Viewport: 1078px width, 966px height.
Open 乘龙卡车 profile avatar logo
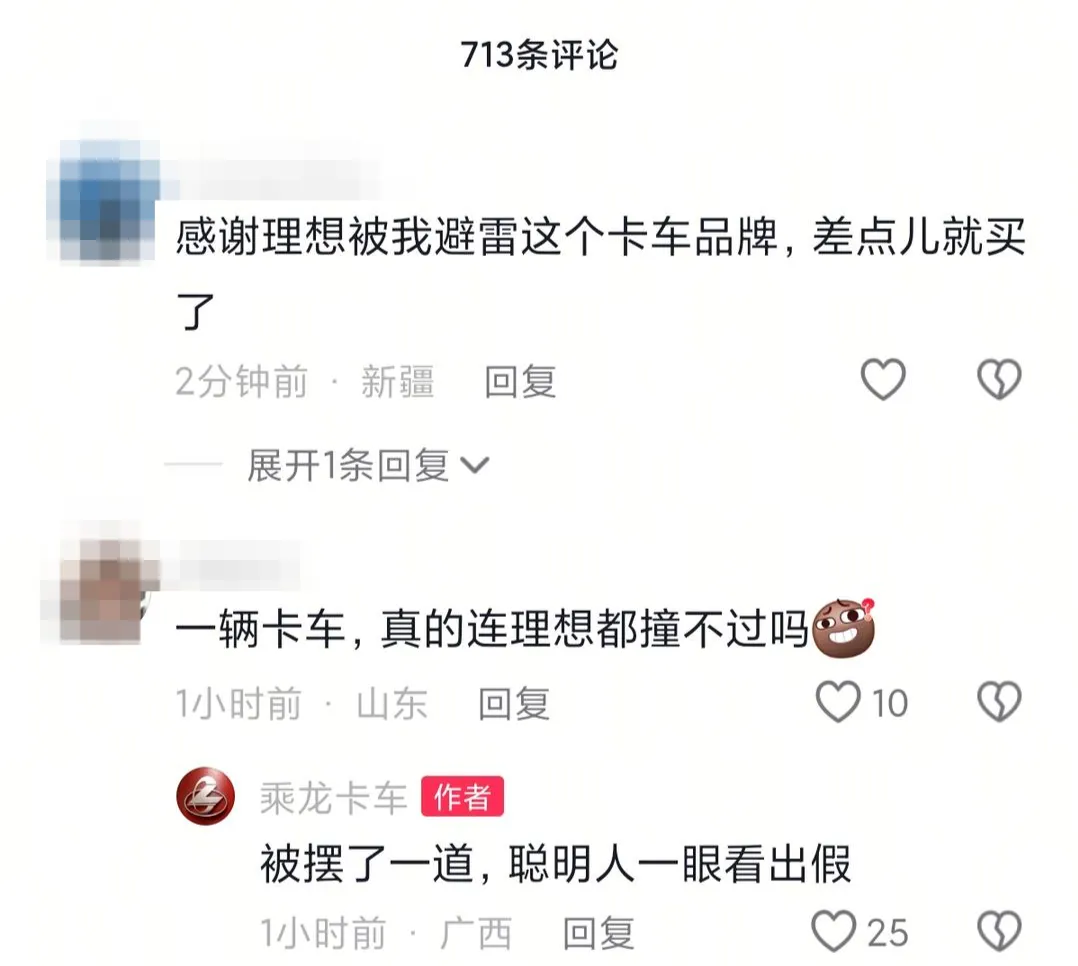206,796
